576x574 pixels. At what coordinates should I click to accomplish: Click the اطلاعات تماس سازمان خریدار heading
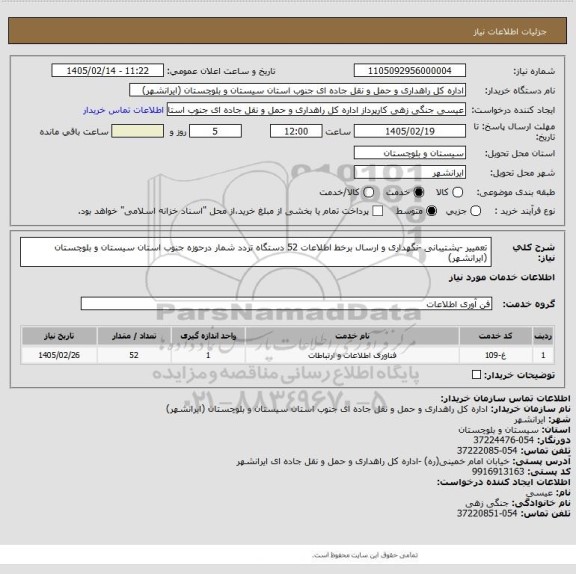pos(505,398)
